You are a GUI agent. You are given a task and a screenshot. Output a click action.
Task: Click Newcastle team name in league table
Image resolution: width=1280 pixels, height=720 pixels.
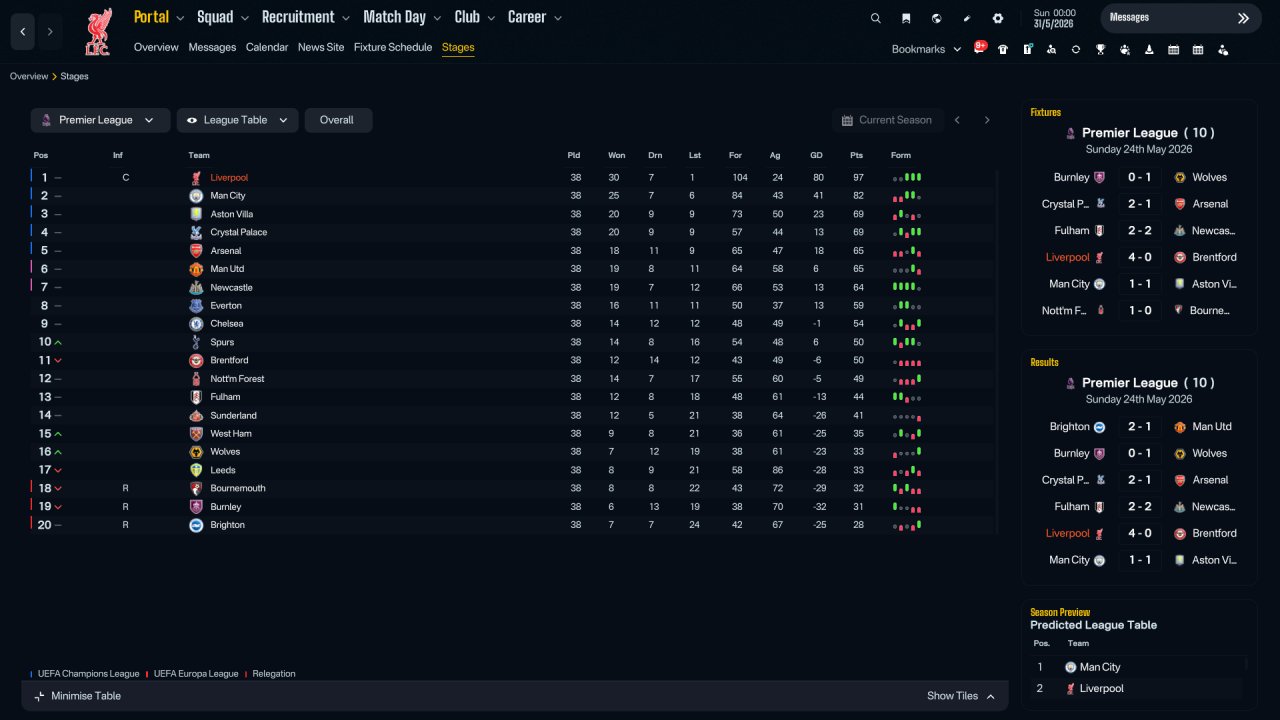[x=231, y=288]
